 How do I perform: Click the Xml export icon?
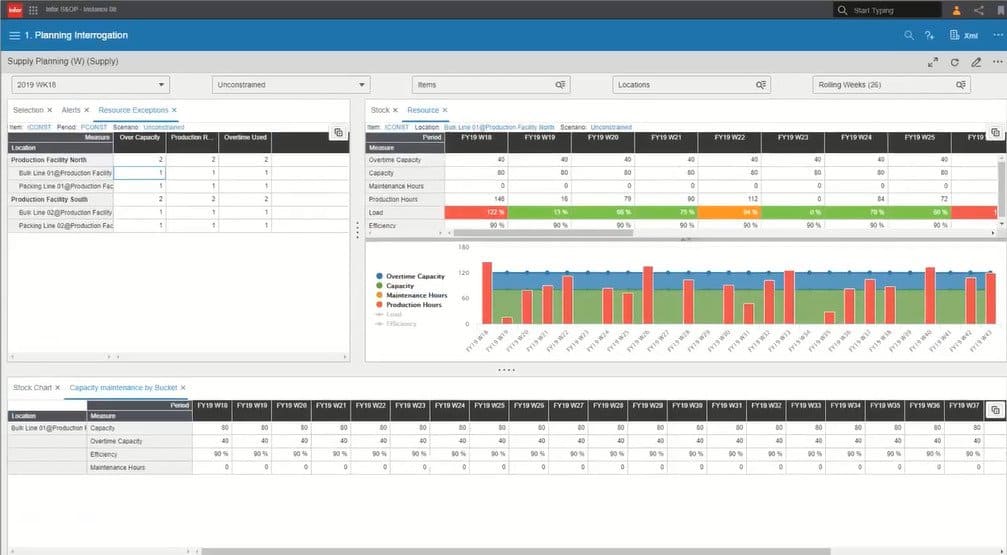(964, 35)
